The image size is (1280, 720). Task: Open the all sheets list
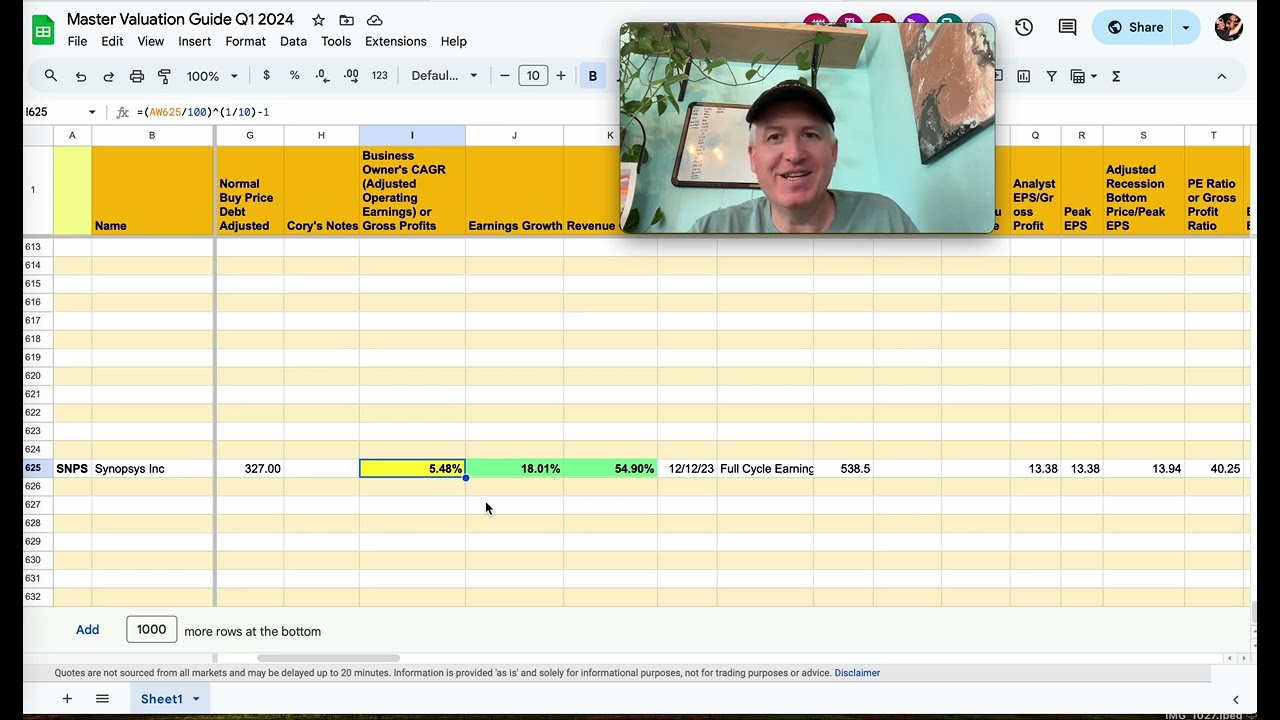click(x=102, y=699)
